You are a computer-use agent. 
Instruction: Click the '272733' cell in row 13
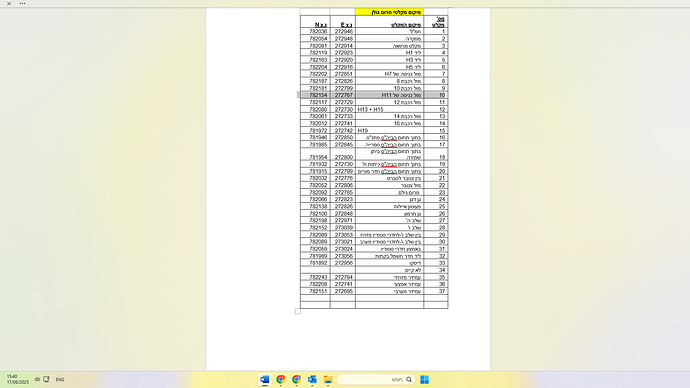[343, 117]
